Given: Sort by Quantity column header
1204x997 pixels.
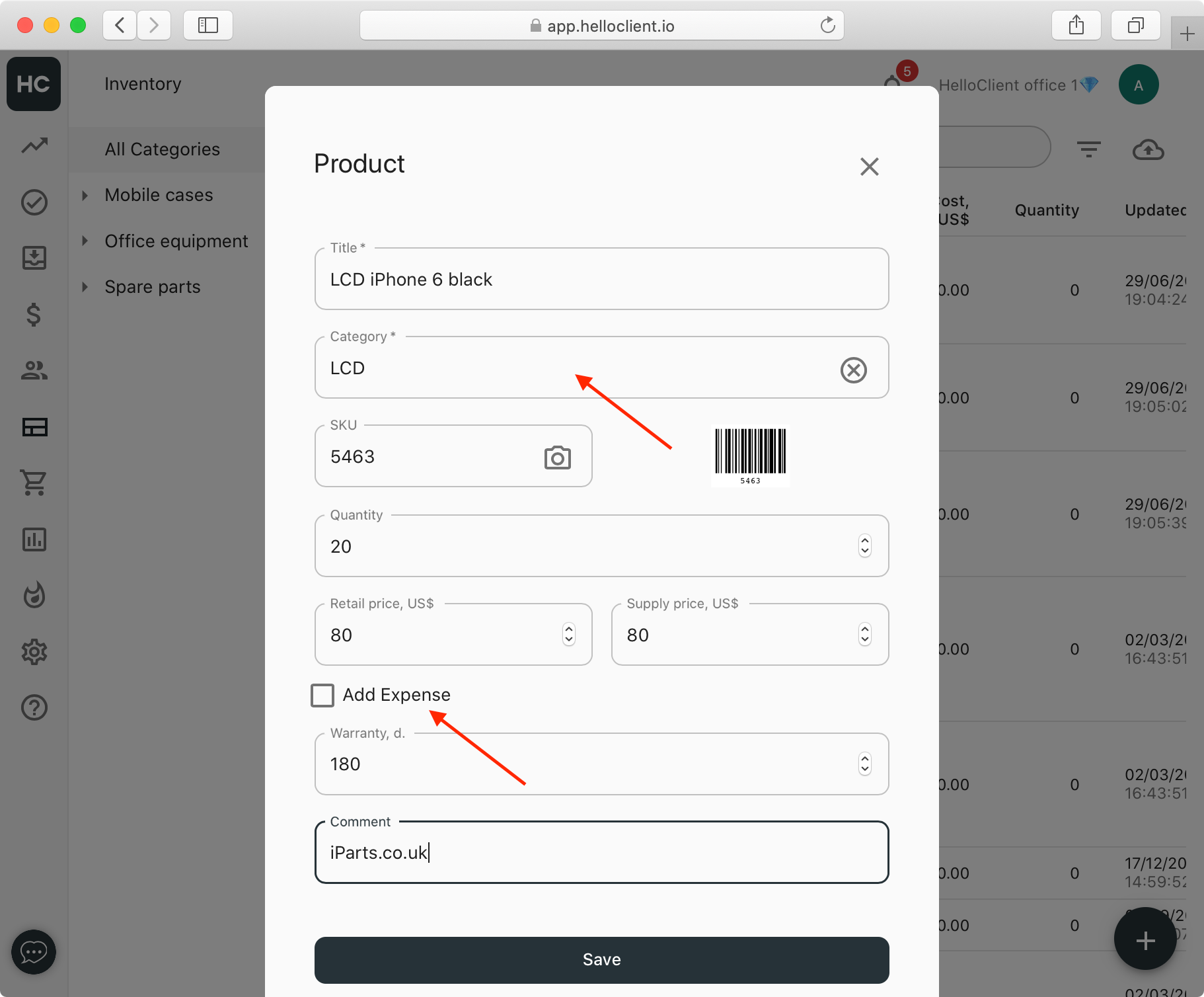Looking at the screenshot, I should coord(1047,210).
